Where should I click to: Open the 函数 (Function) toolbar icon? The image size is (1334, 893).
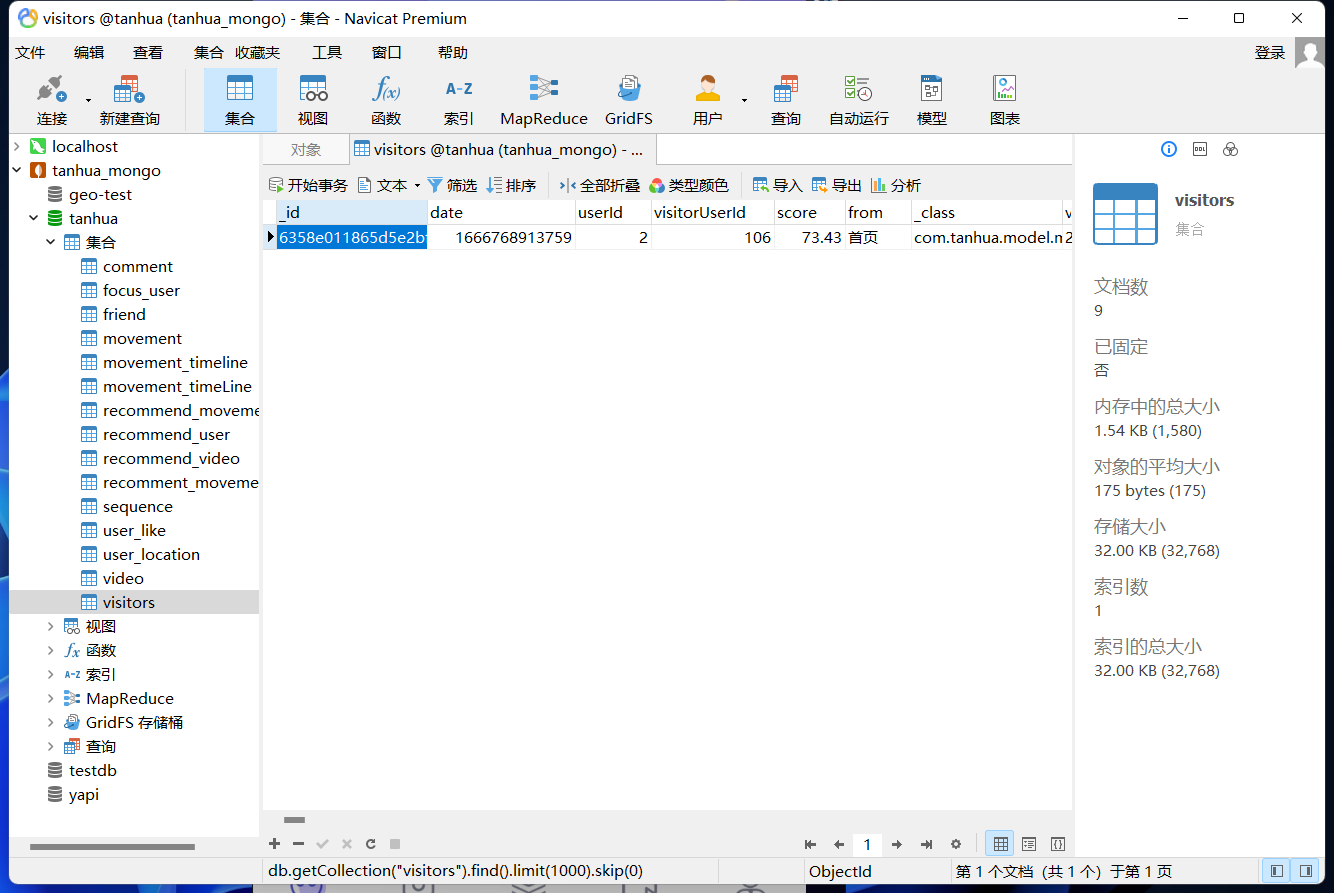click(x=386, y=100)
